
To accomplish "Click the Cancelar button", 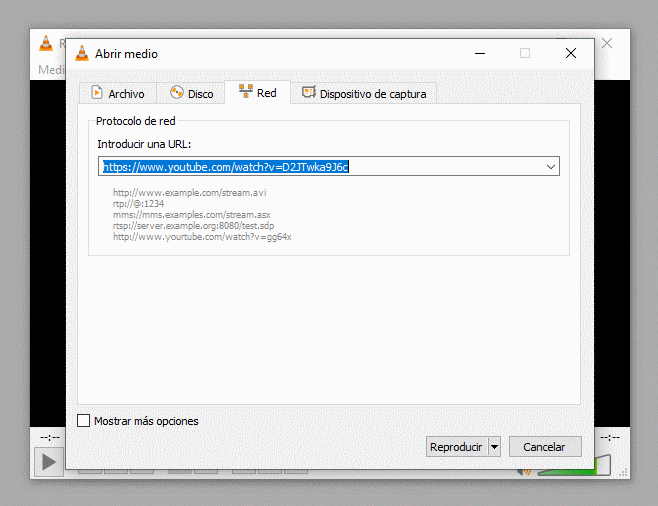I will 545,447.
